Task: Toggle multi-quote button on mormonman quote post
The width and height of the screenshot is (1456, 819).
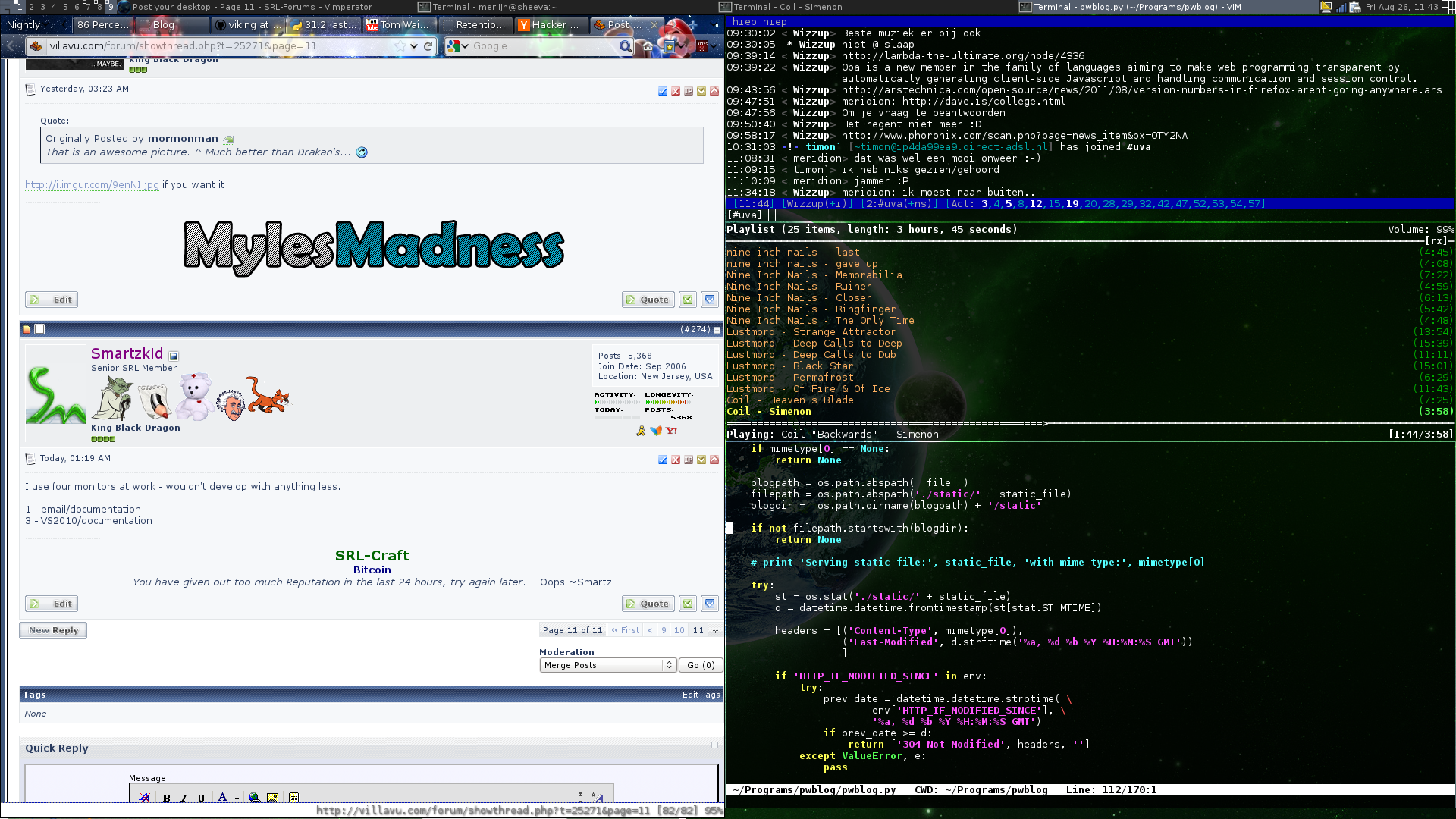Action: click(x=688, y=300)
